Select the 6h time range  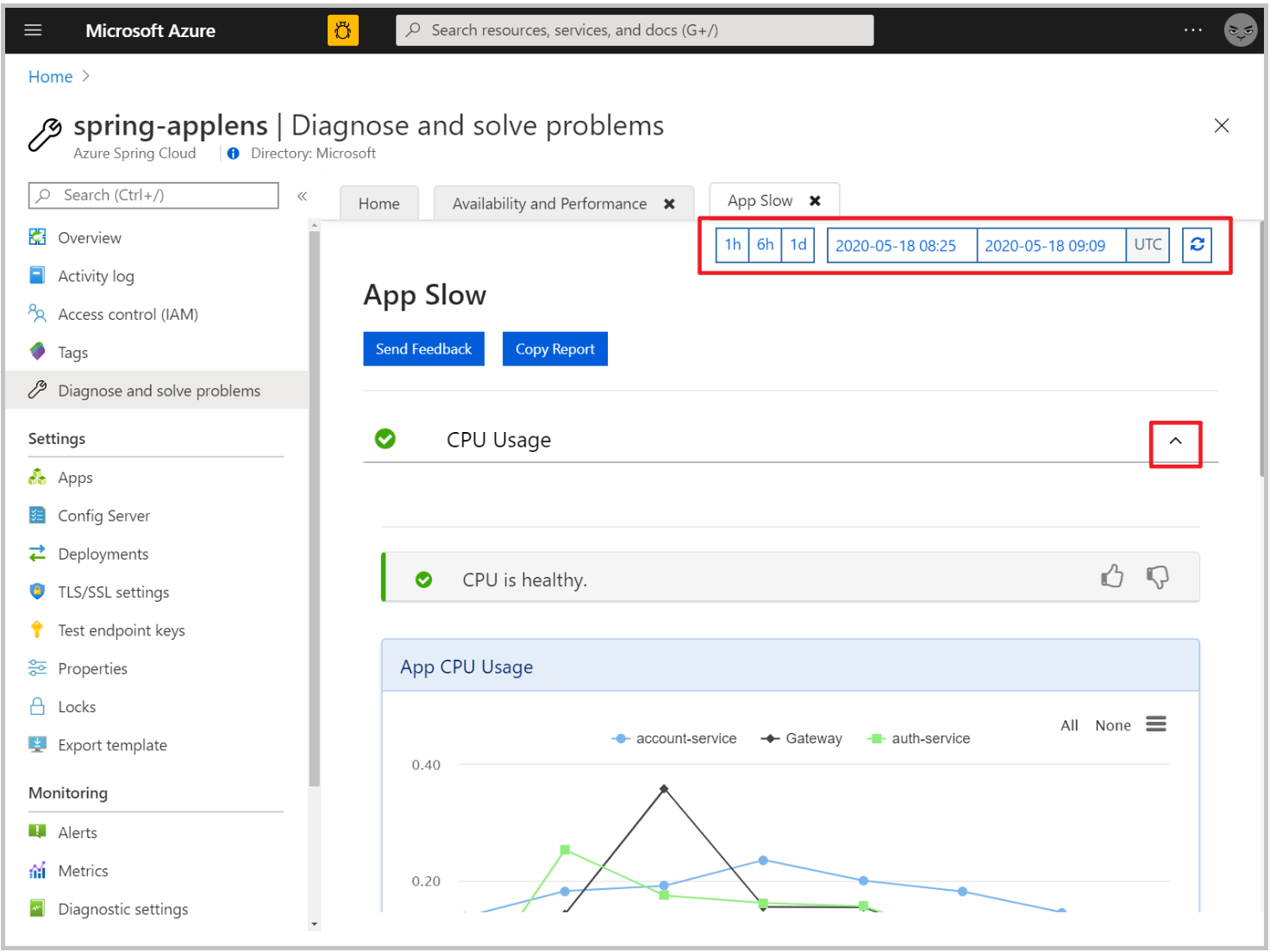[x=765, y=245]
